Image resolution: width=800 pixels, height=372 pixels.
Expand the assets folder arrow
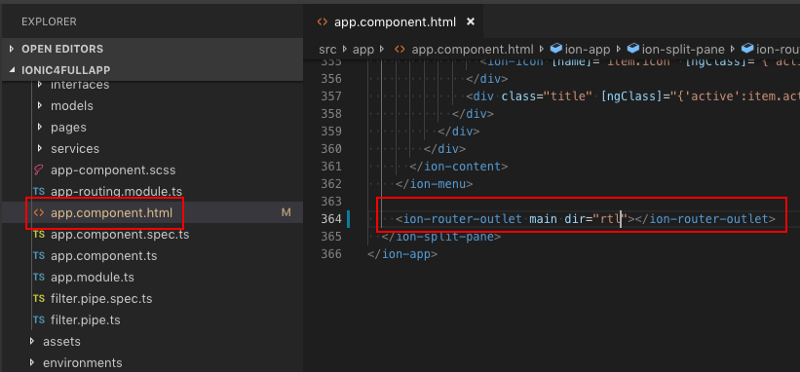pyautogui.click(x=33, y=341)
